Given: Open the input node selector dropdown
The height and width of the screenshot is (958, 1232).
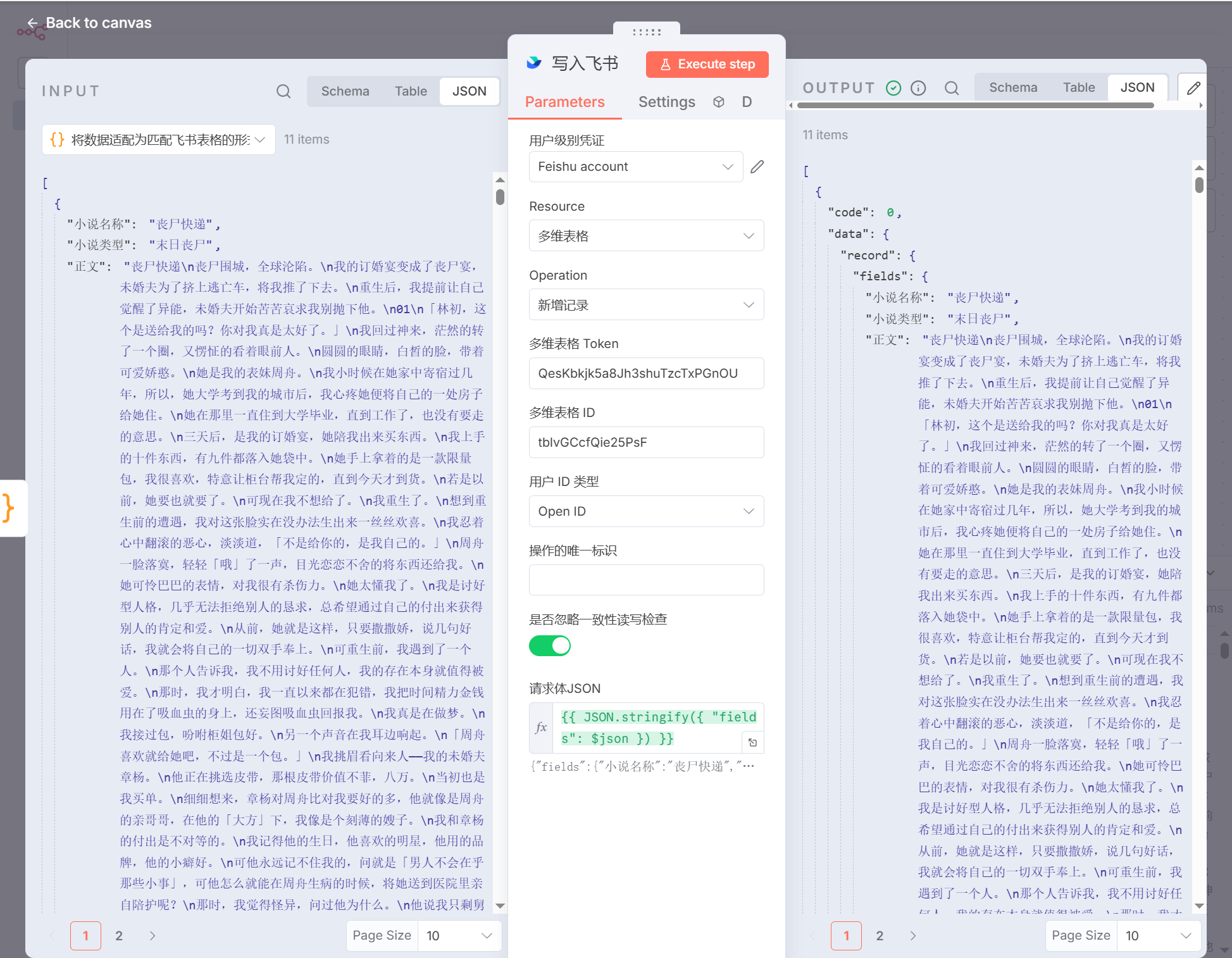Looking at the screenshot, I should pos(159,139).
